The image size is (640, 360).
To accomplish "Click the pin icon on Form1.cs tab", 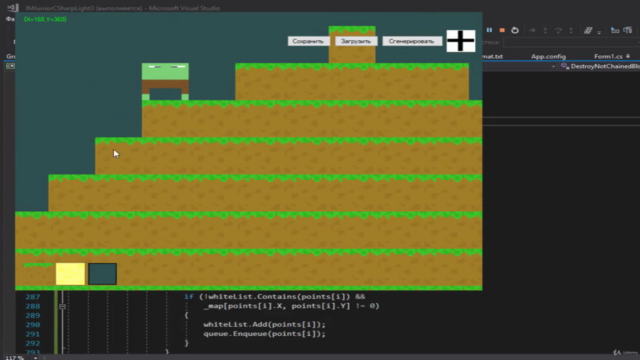I will tap(628, 56).
